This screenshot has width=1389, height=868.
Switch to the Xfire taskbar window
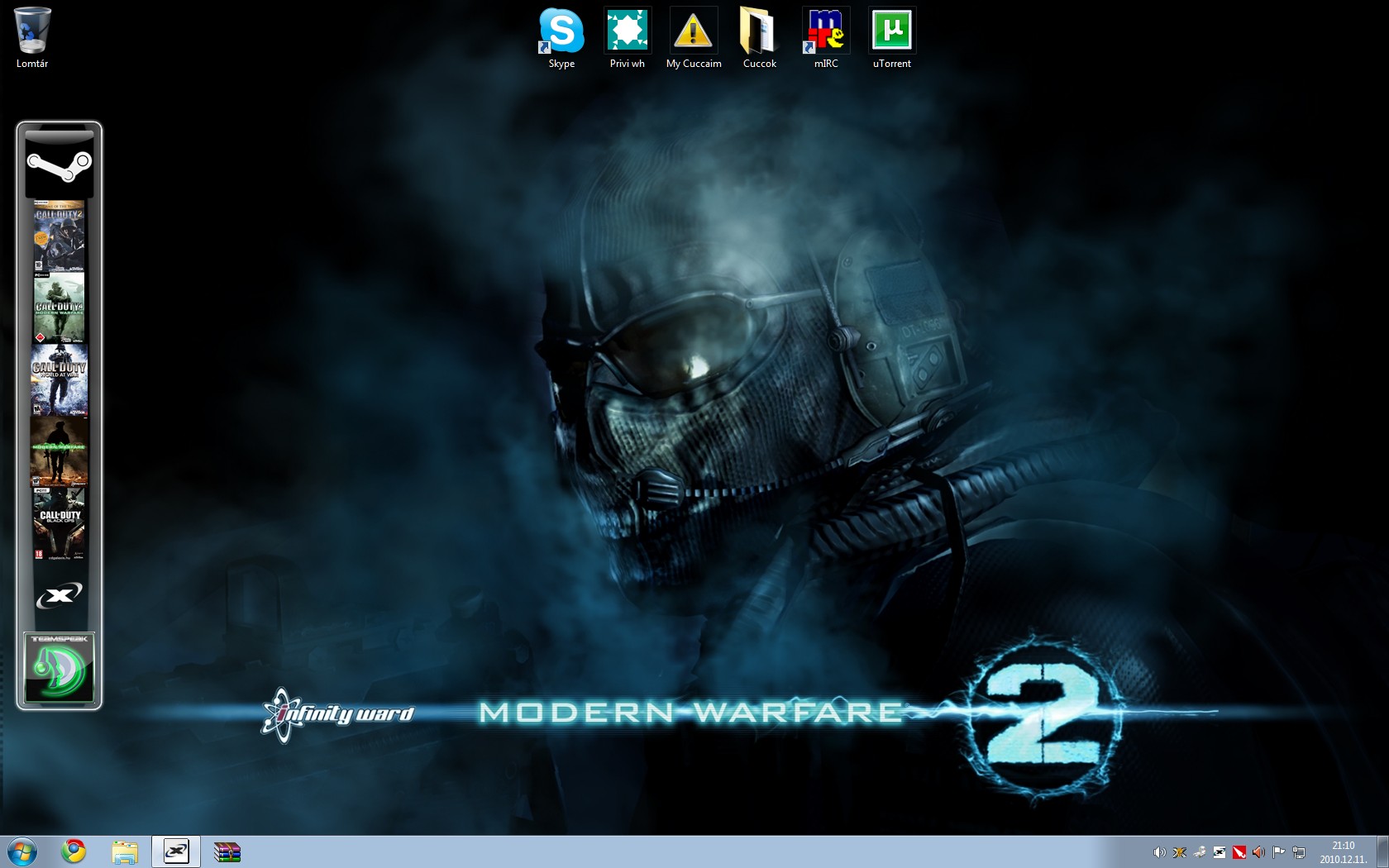(x=176, y=851)
